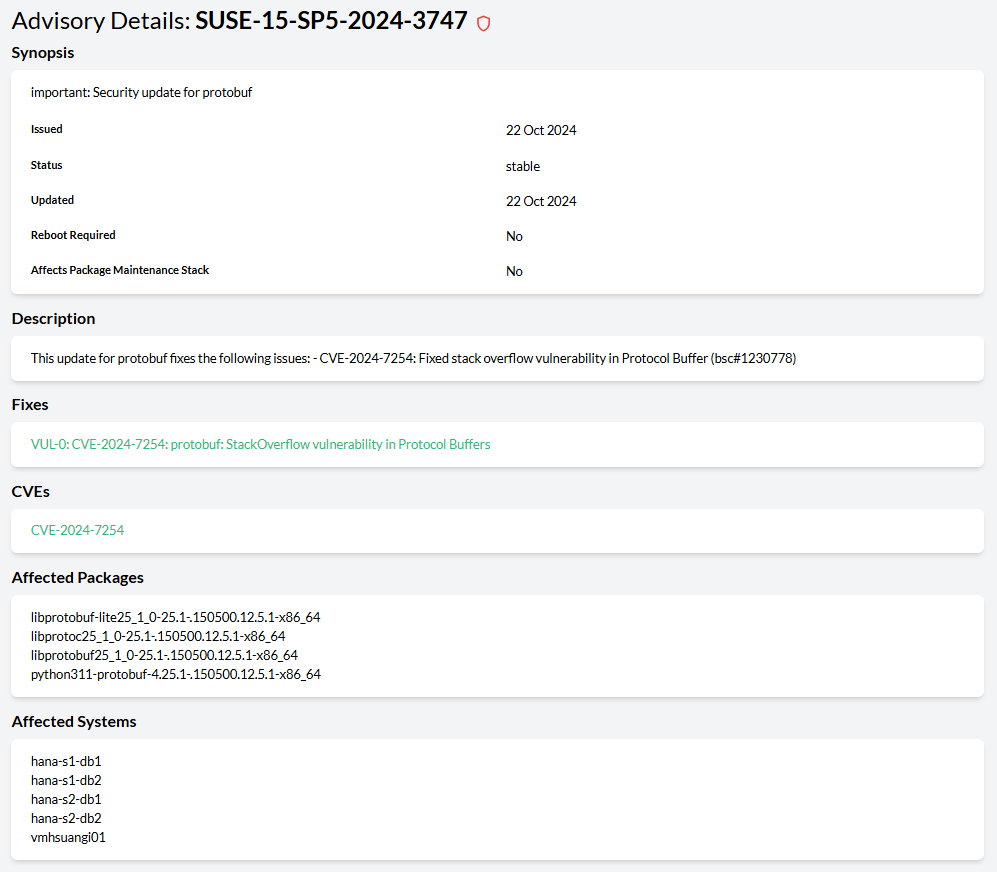Click affected system hana-s2-db1

(66, 799)
